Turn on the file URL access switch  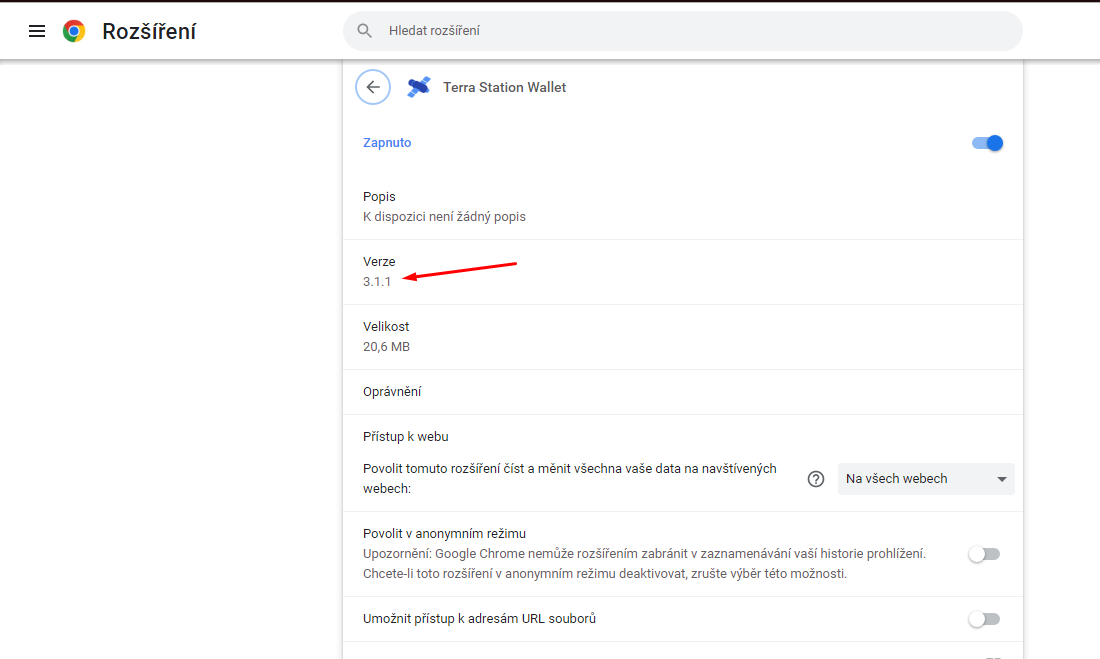tap(984, 619)
